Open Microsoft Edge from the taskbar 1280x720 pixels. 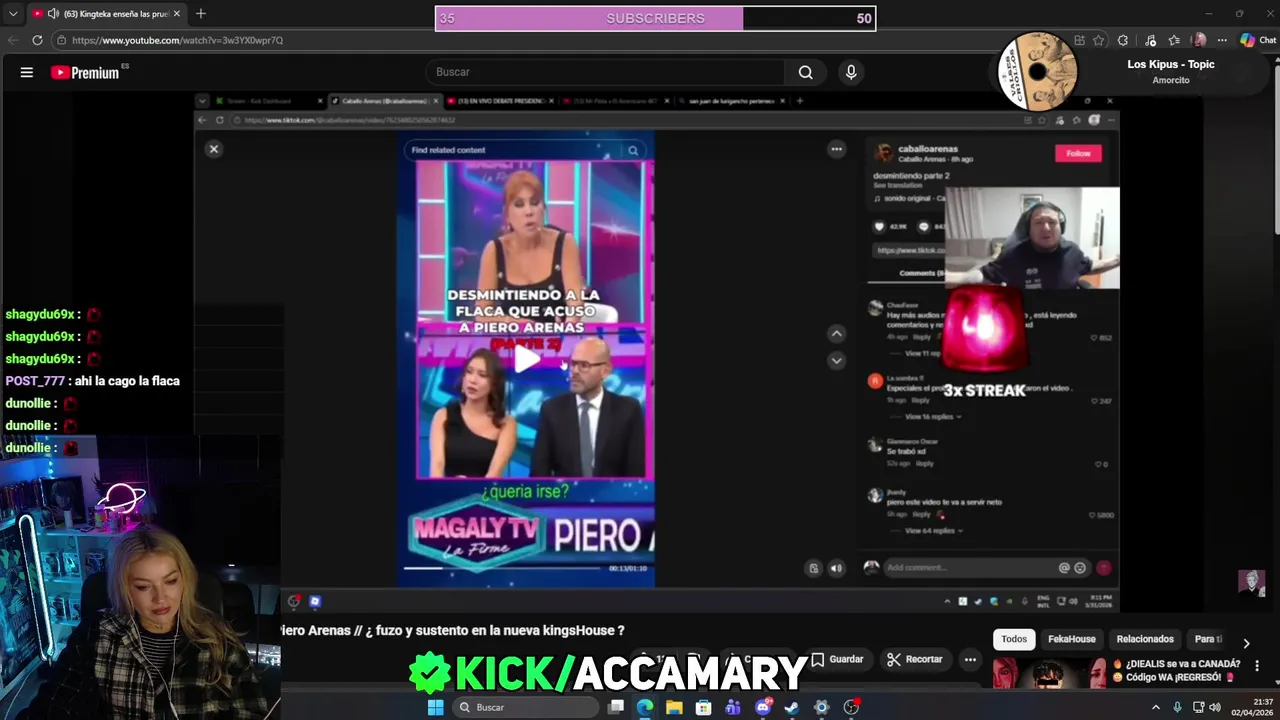point(645,707)
